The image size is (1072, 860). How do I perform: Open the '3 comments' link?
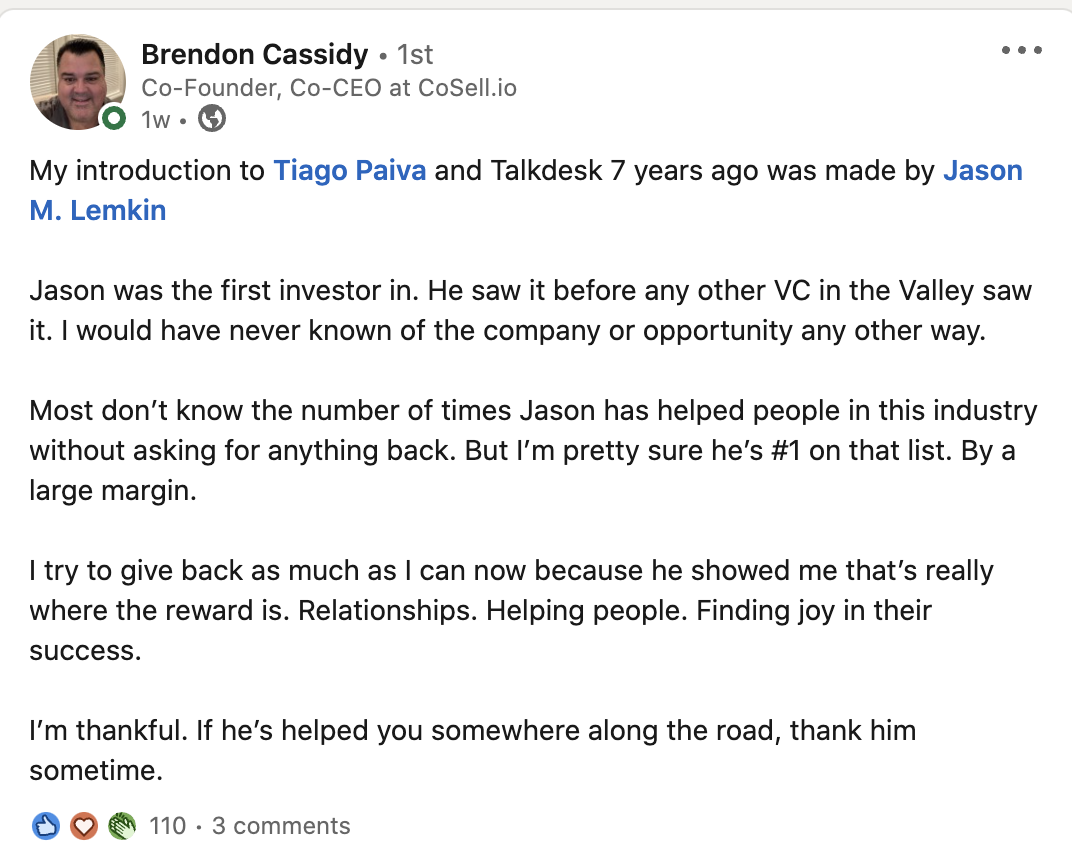(281, 826)
